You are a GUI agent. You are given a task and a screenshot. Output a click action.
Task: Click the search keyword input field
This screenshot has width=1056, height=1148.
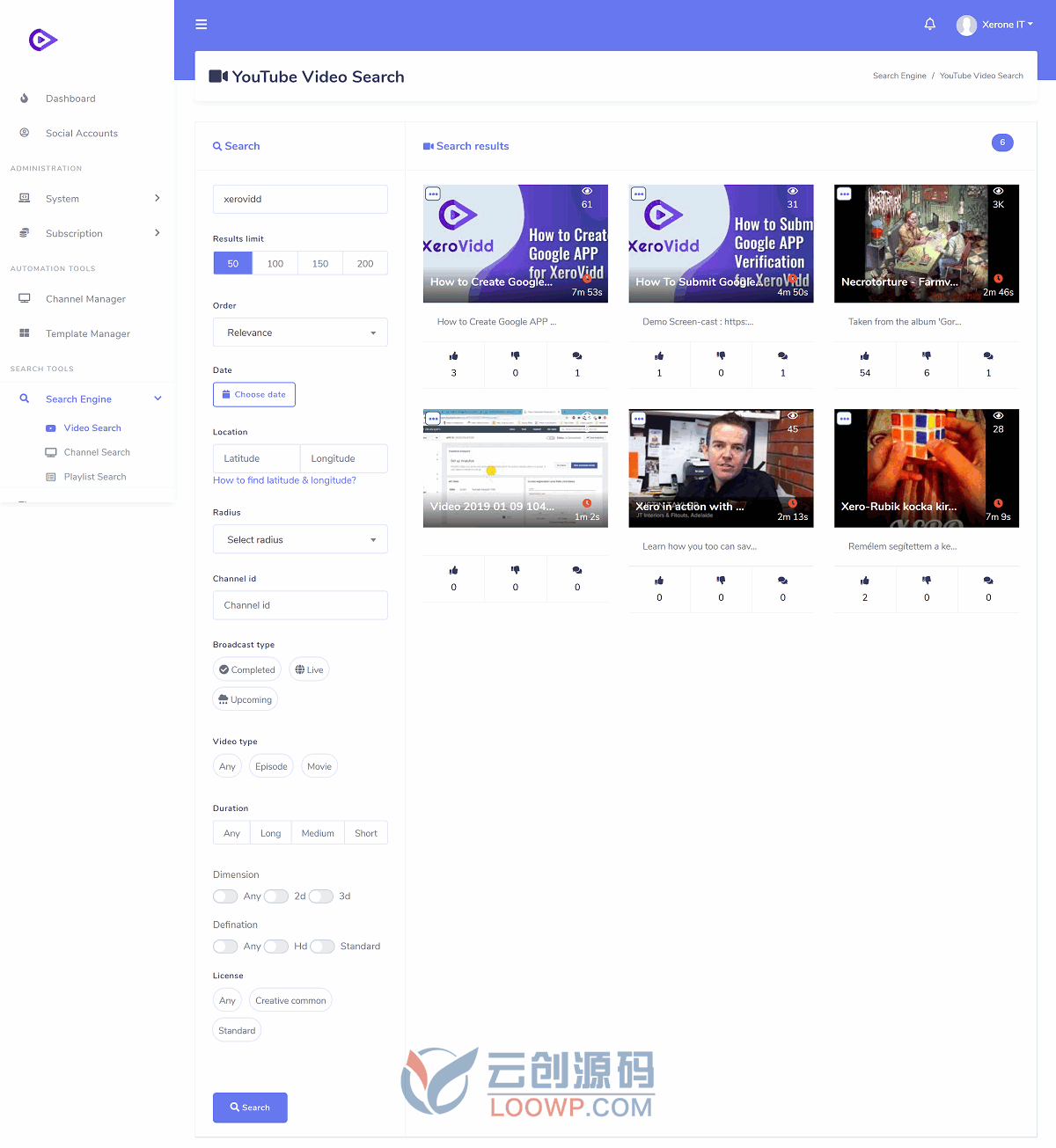click(300, 199)
